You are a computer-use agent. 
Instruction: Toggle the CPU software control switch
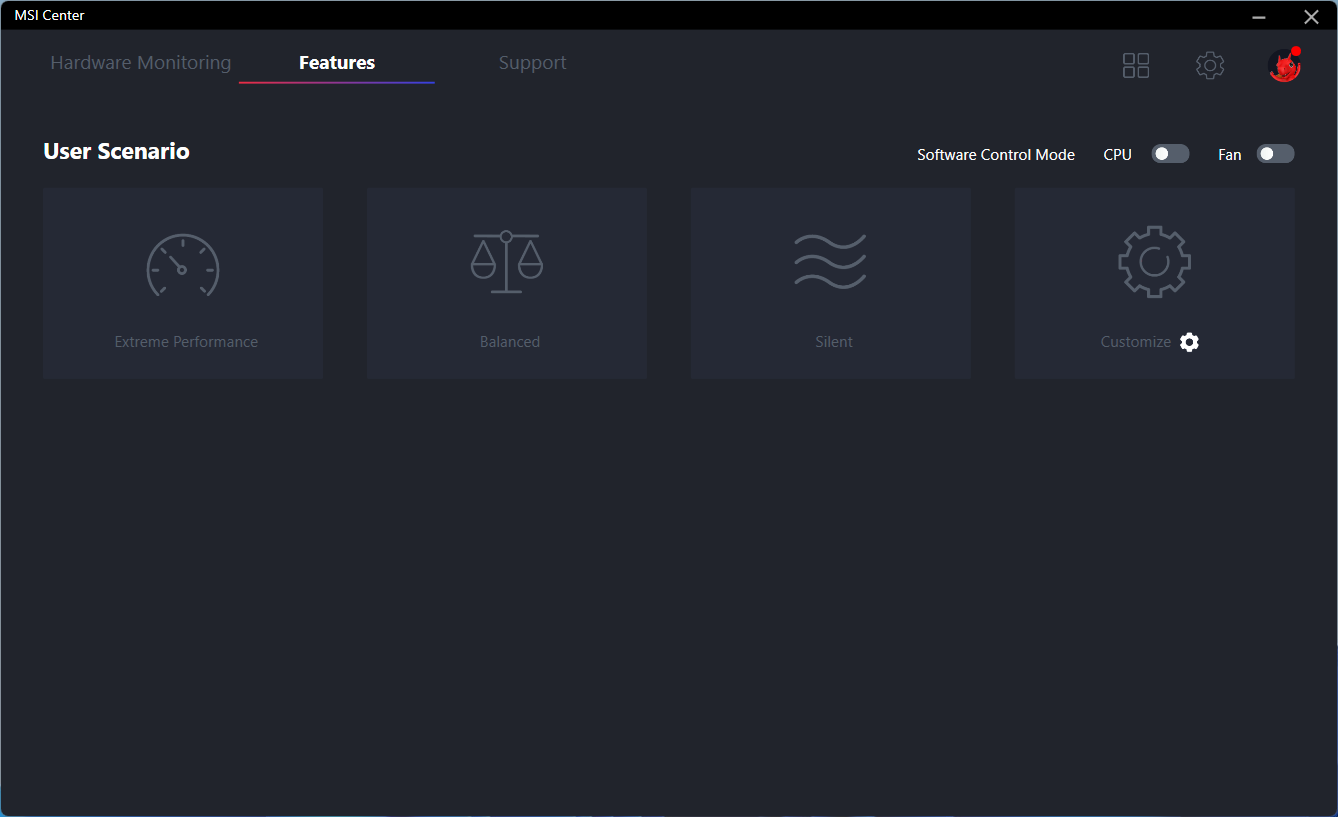click(x=1170, y=154)
